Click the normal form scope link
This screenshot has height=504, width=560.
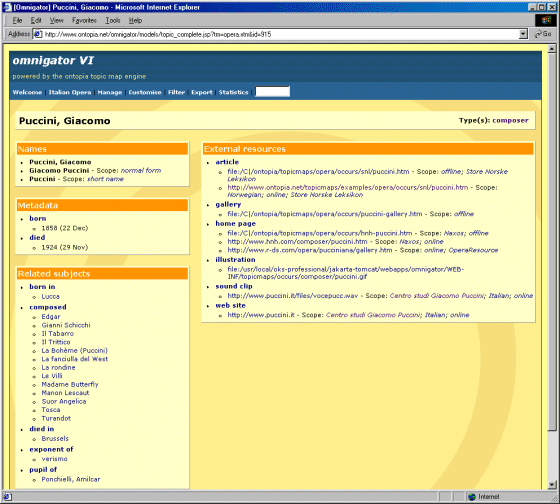click(x=141, y=170)
